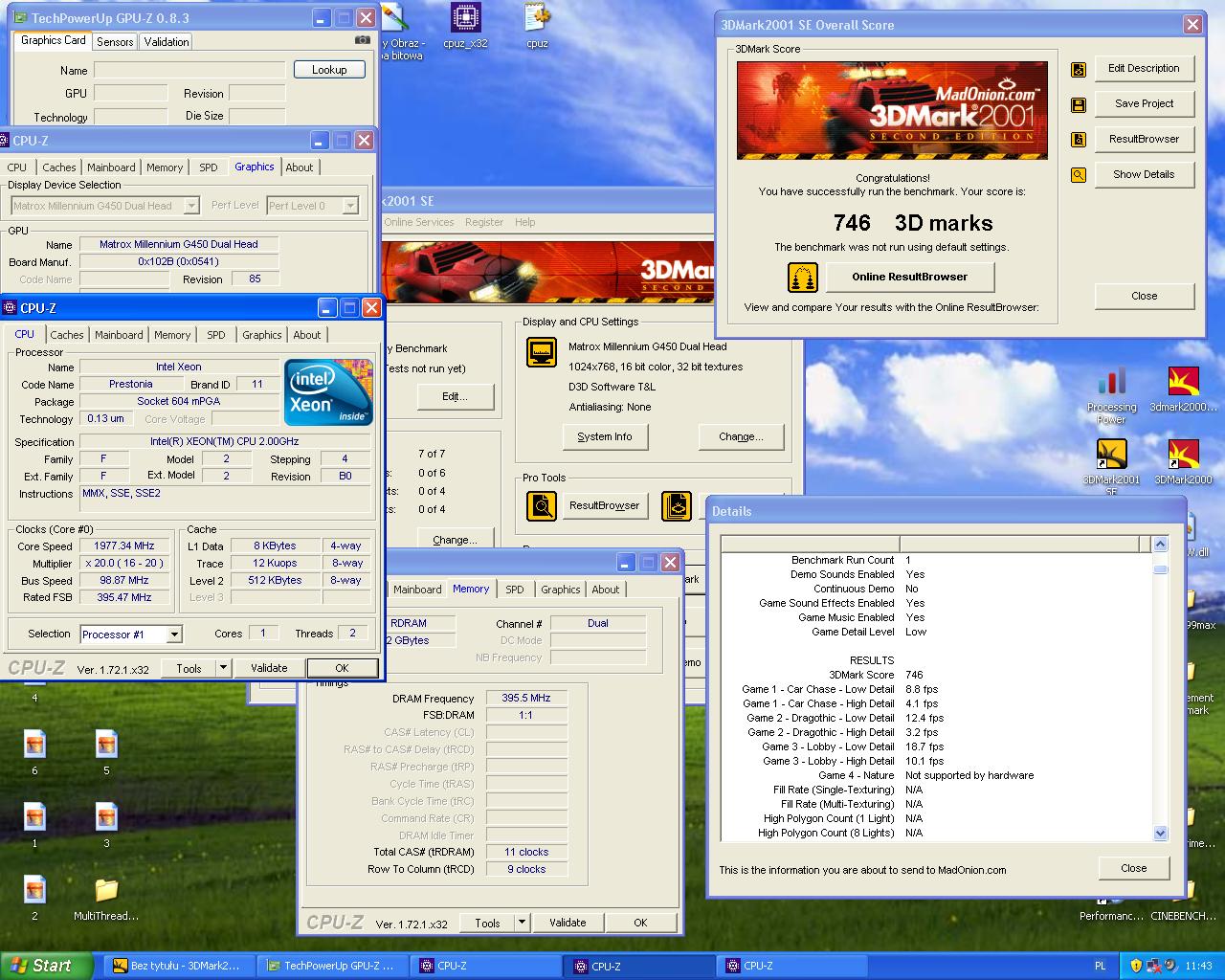
Task: Click the Edit Description button
Action: (1144, 69)
